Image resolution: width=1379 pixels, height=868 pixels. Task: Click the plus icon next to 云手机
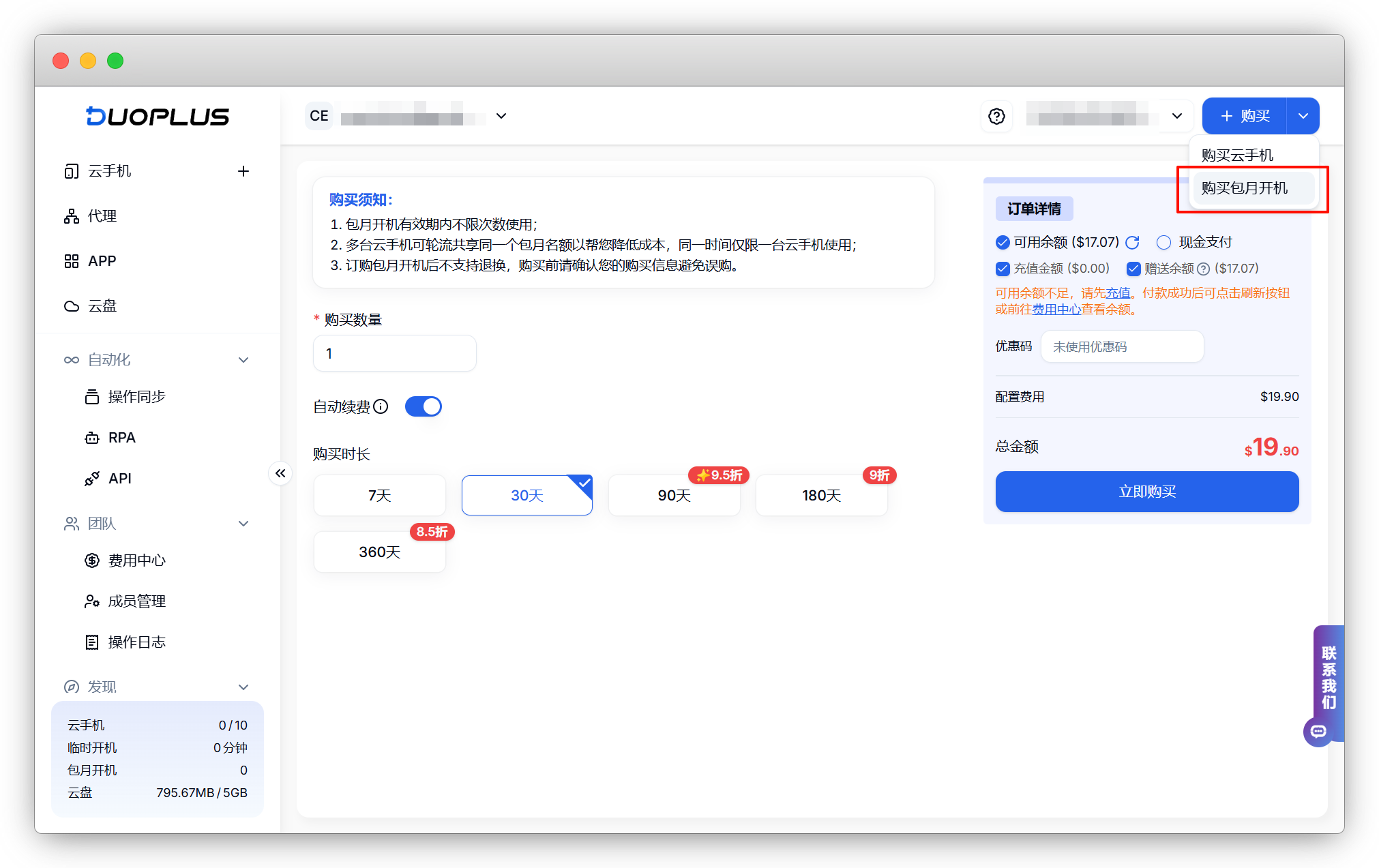[x=243, y=171]
